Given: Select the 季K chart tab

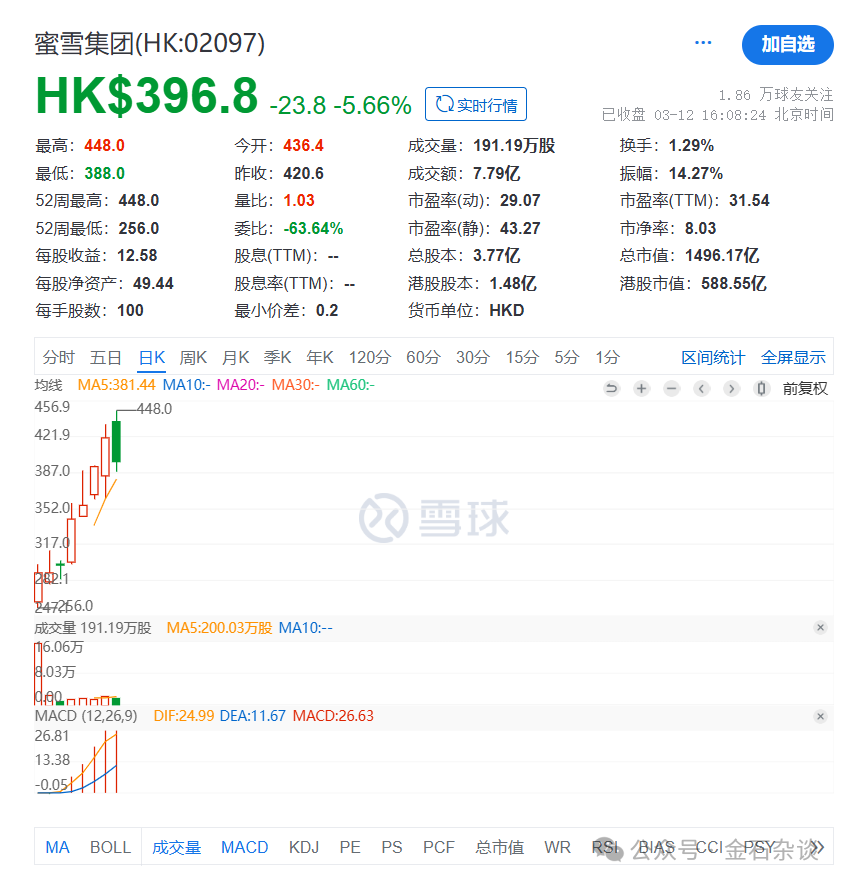Looking at the screenshot, I should [x=277, y=357].
